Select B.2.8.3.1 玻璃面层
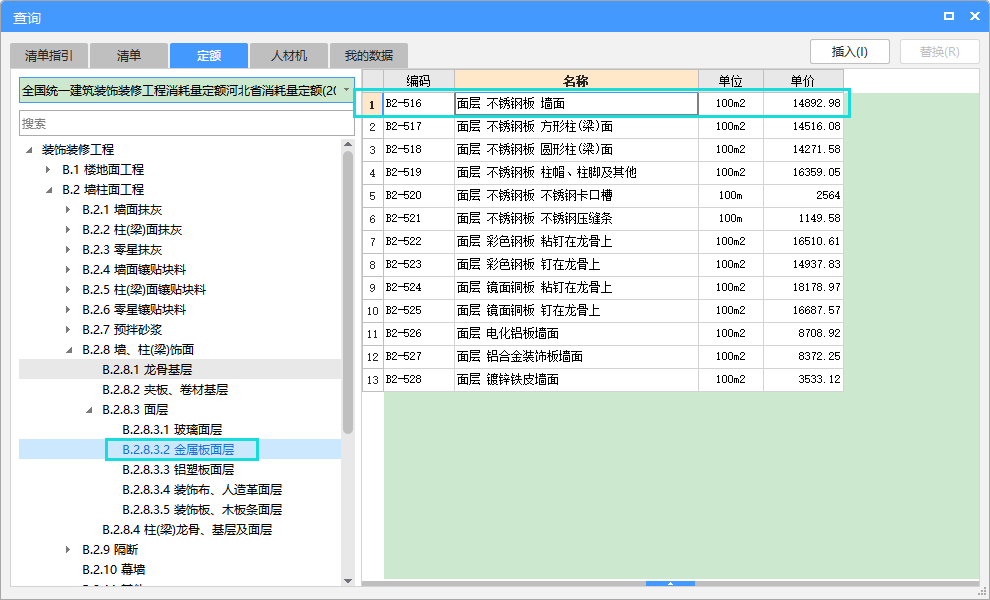The height and width of the screenshot is (600, 990). tap(172, 429)
